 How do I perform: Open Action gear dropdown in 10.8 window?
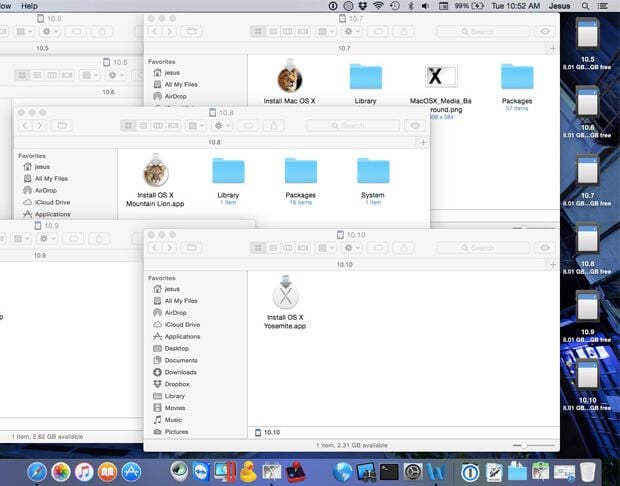(x=222, y=126)
